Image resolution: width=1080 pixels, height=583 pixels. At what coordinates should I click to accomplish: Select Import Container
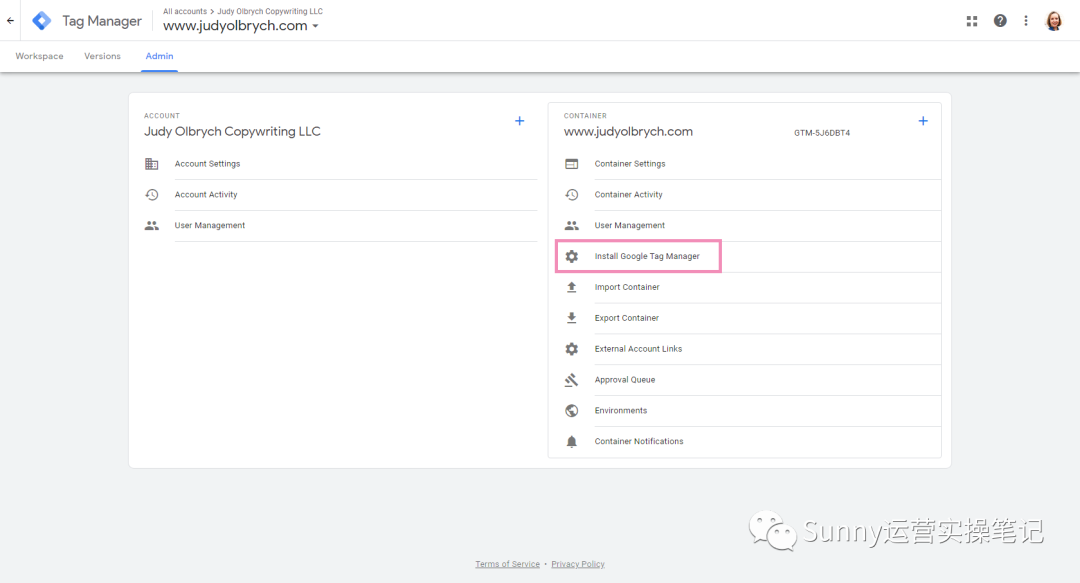tap(627, 288)
